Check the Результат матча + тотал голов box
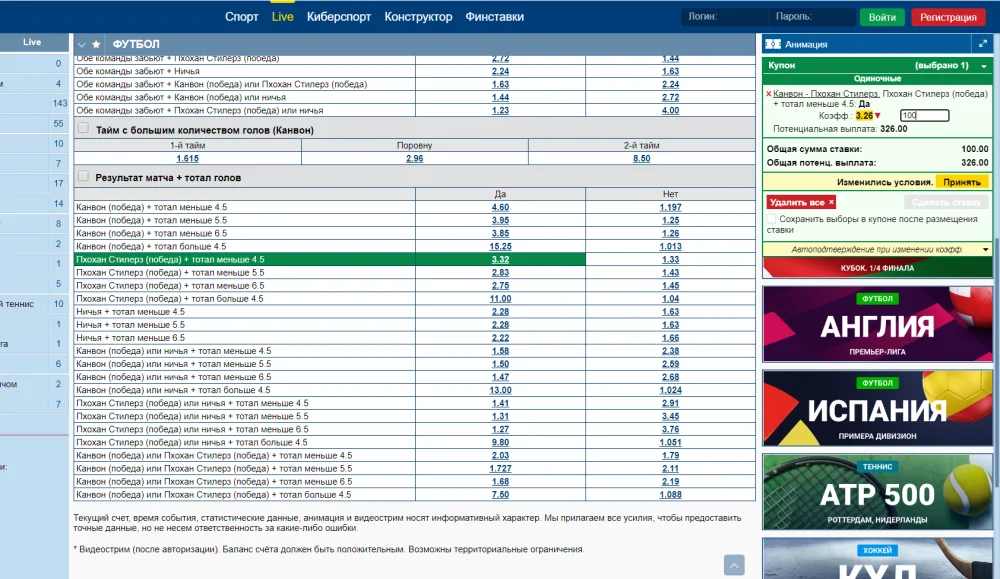The image size is (1000, 579). pos(84,176)
